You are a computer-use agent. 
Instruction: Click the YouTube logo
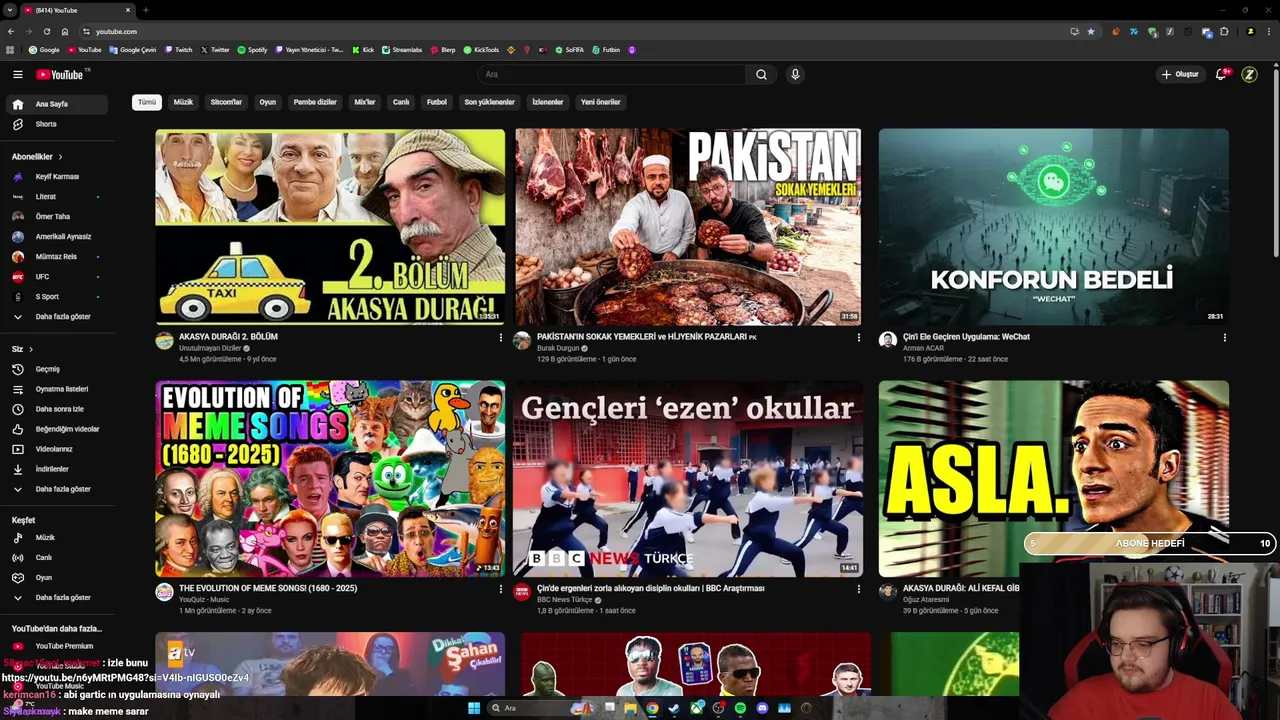tap(61, 74)
